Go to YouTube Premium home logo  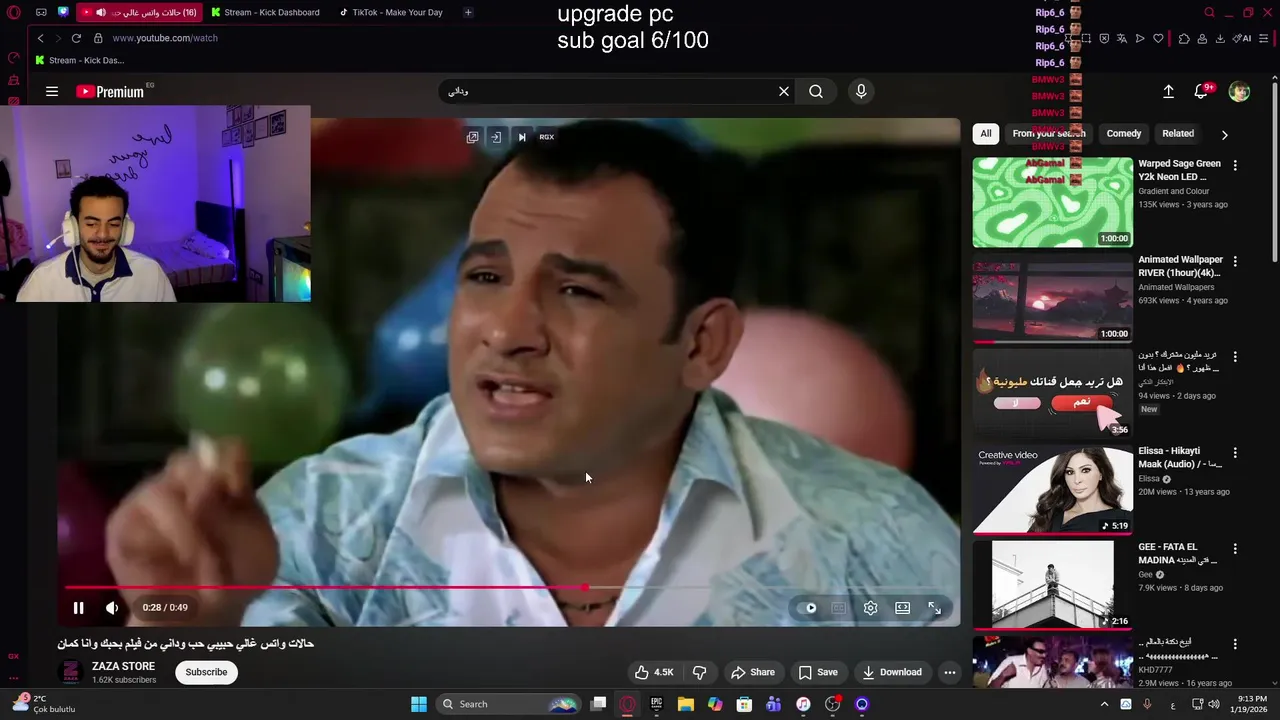tap(110, 91)
